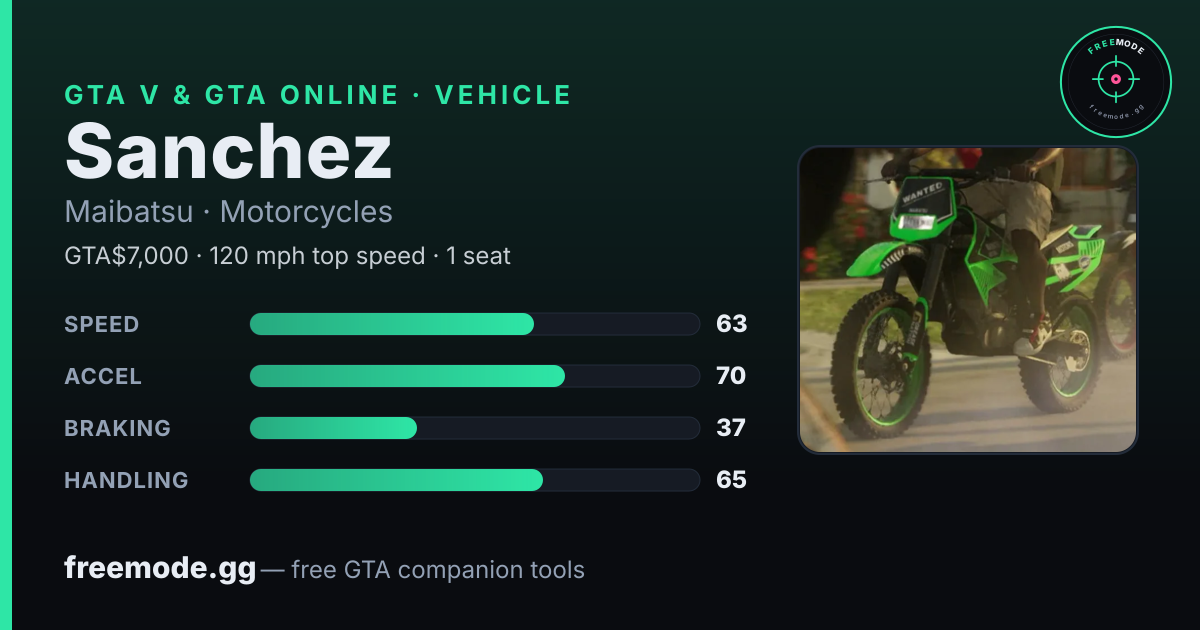Select the Sanchez vehicle title
This screenshot has width=1200, height=630.
(229, 151)
